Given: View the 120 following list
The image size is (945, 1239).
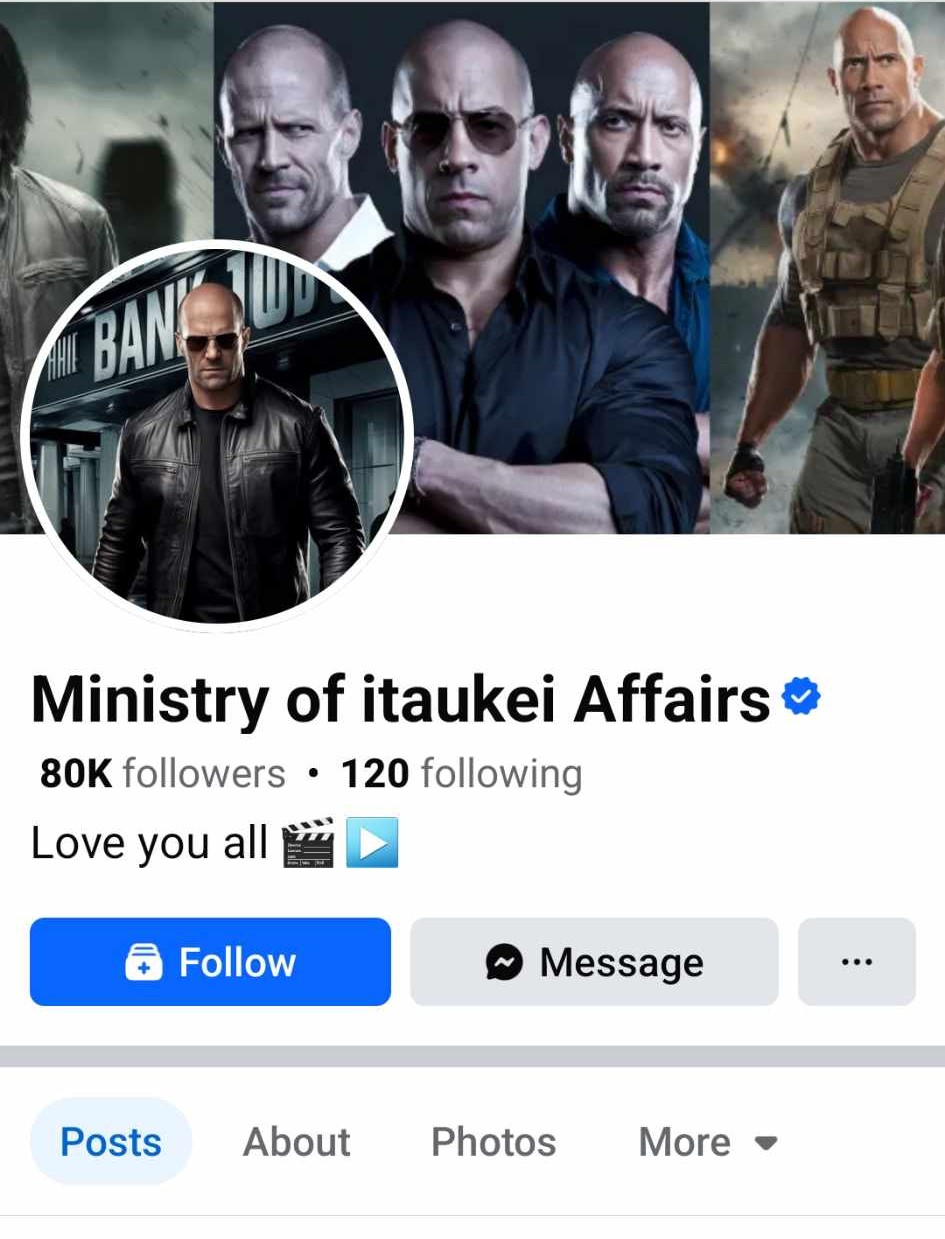Looking at the screenshot, I should pos(461,774).
